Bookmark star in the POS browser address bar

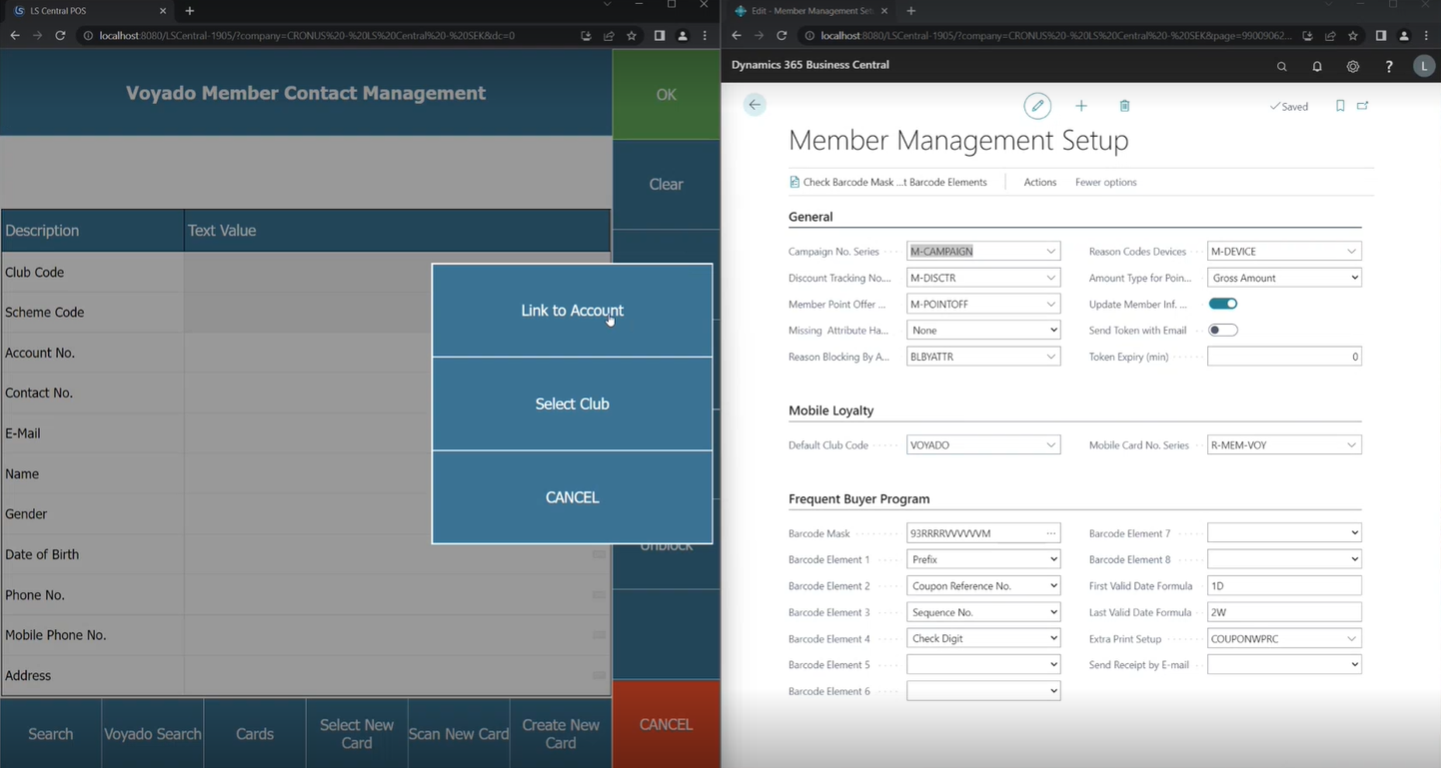(631, 36)
